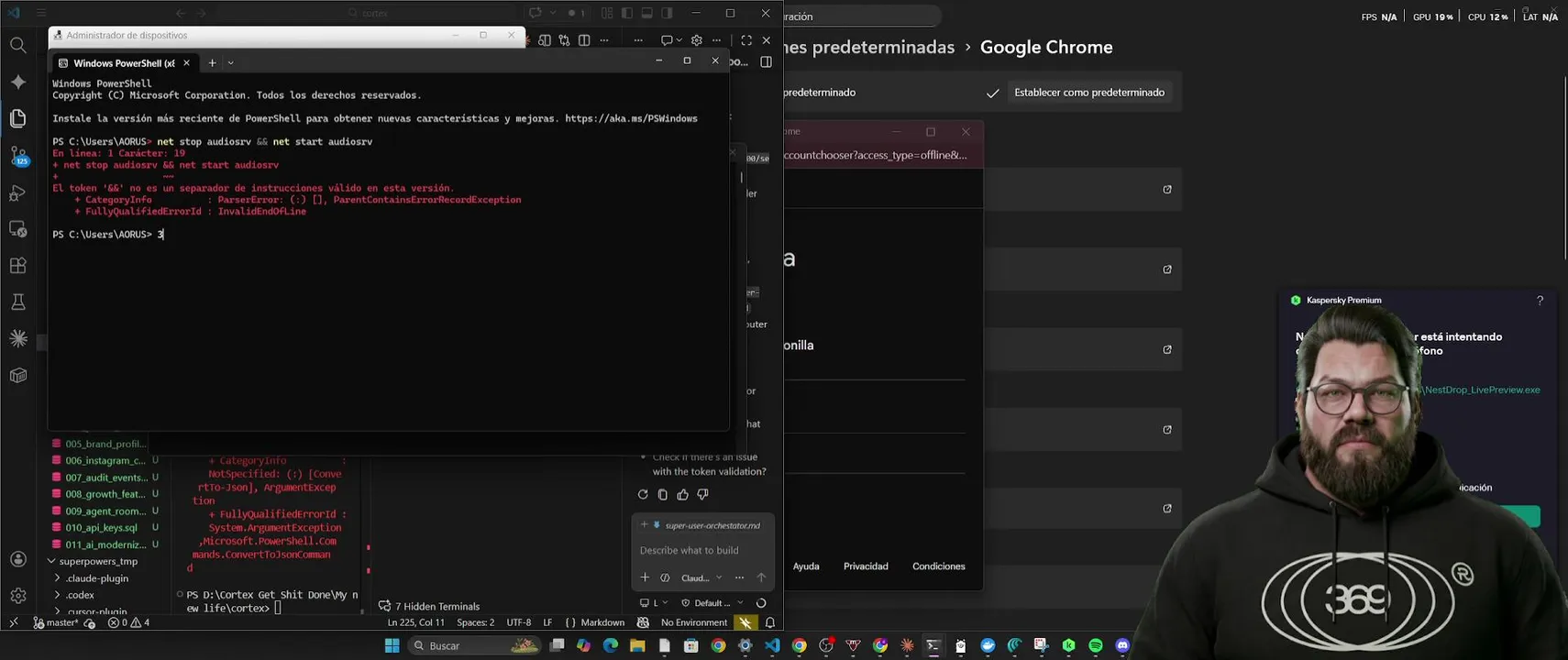Expand the .codex folder

click(x=80, y=595)
